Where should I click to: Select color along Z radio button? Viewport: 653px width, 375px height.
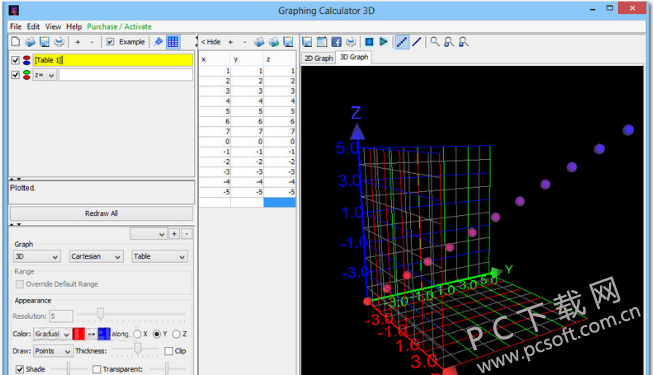tap(176, 334)
